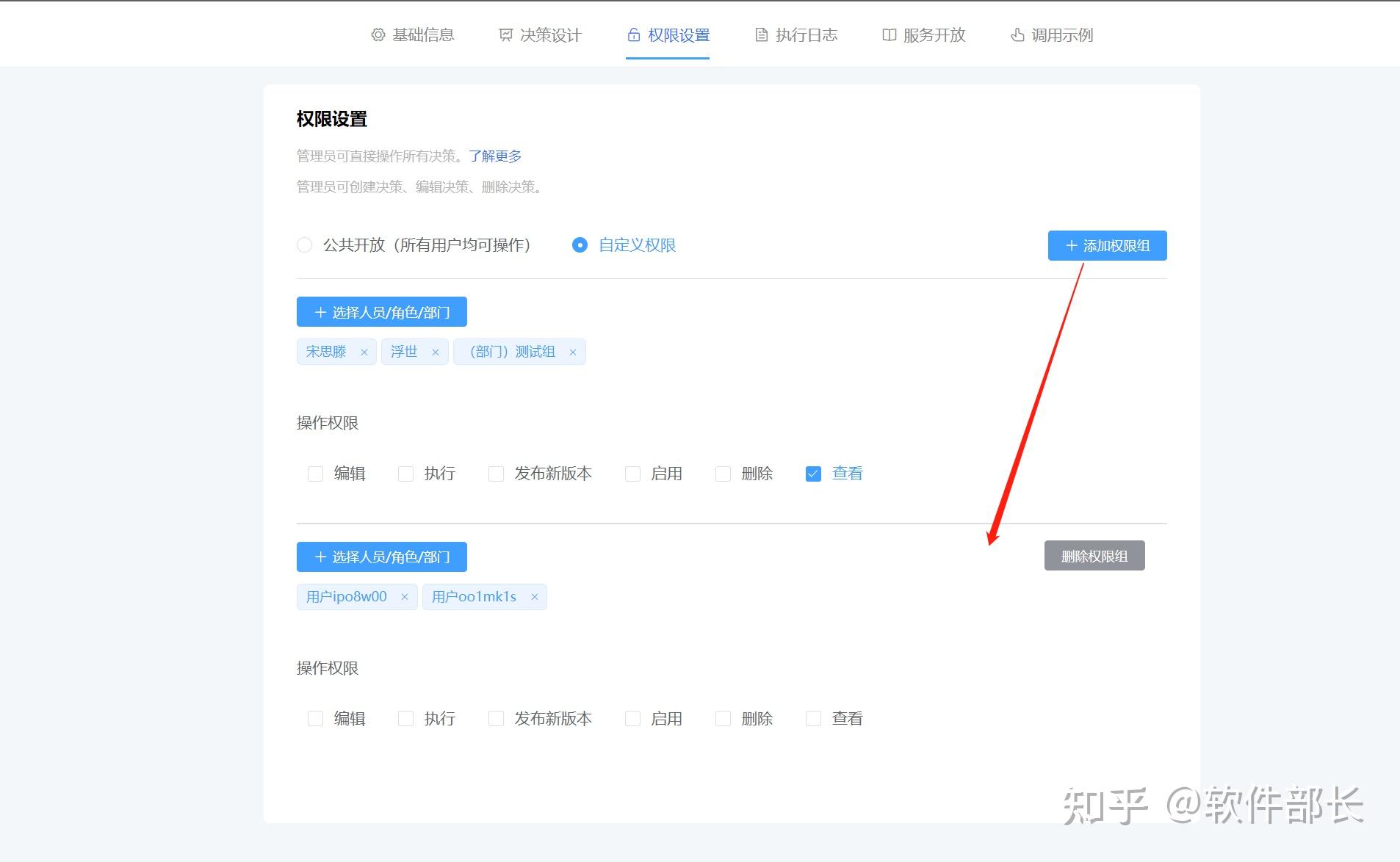Switch to the 基础信息 tab

tap(423, 34)
